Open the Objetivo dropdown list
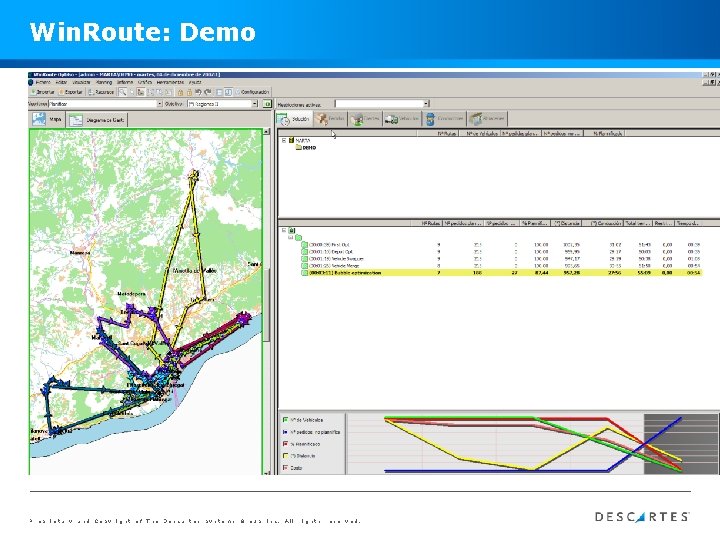Screen dimensions: 720x540 pos(255,104)
